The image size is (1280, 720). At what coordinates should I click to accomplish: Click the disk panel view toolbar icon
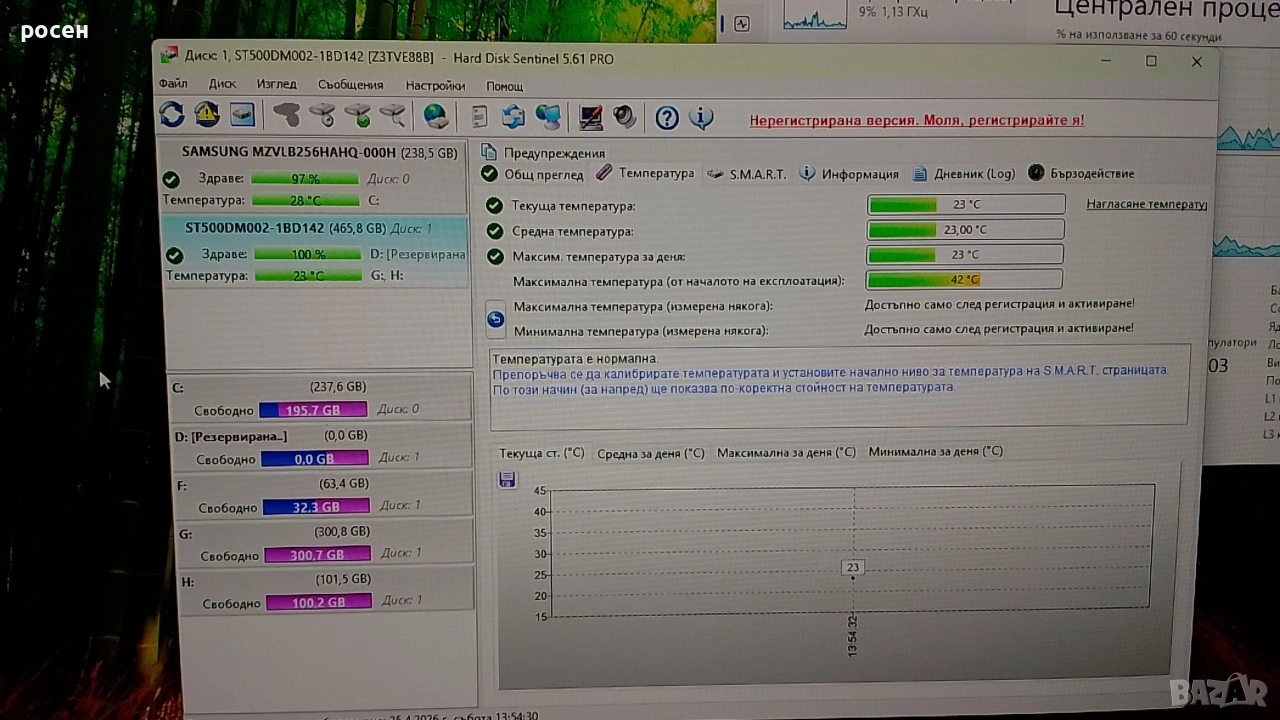[x=242, y=116]
